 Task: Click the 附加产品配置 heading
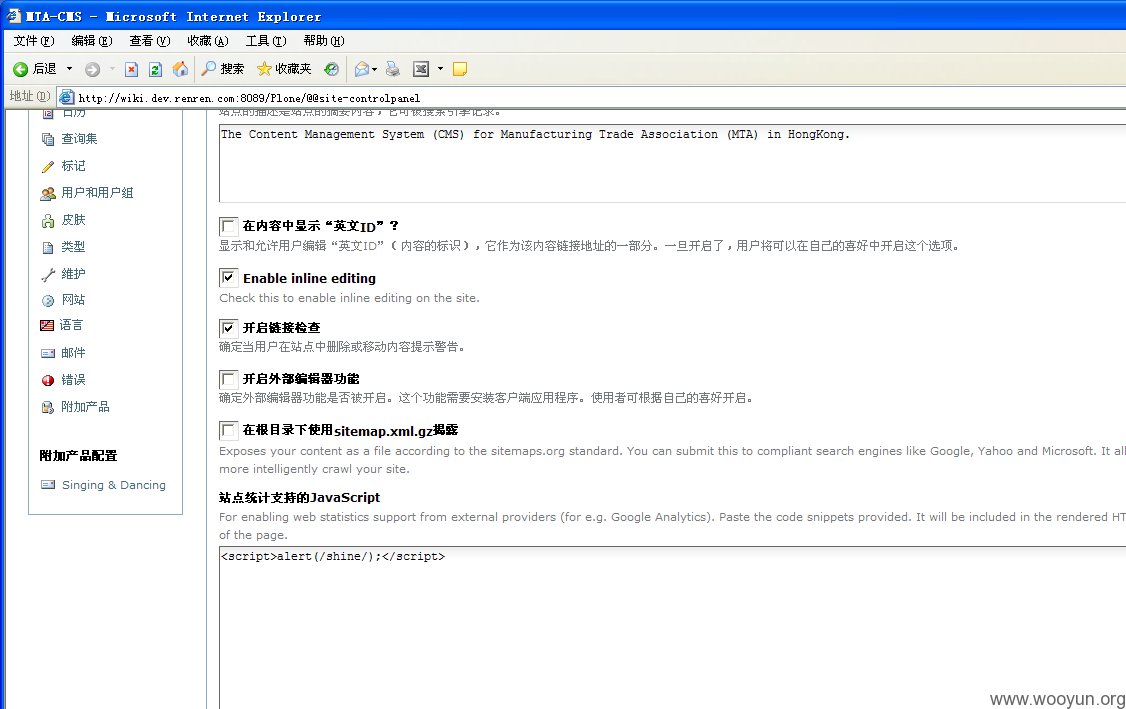(x=78, y=455)
